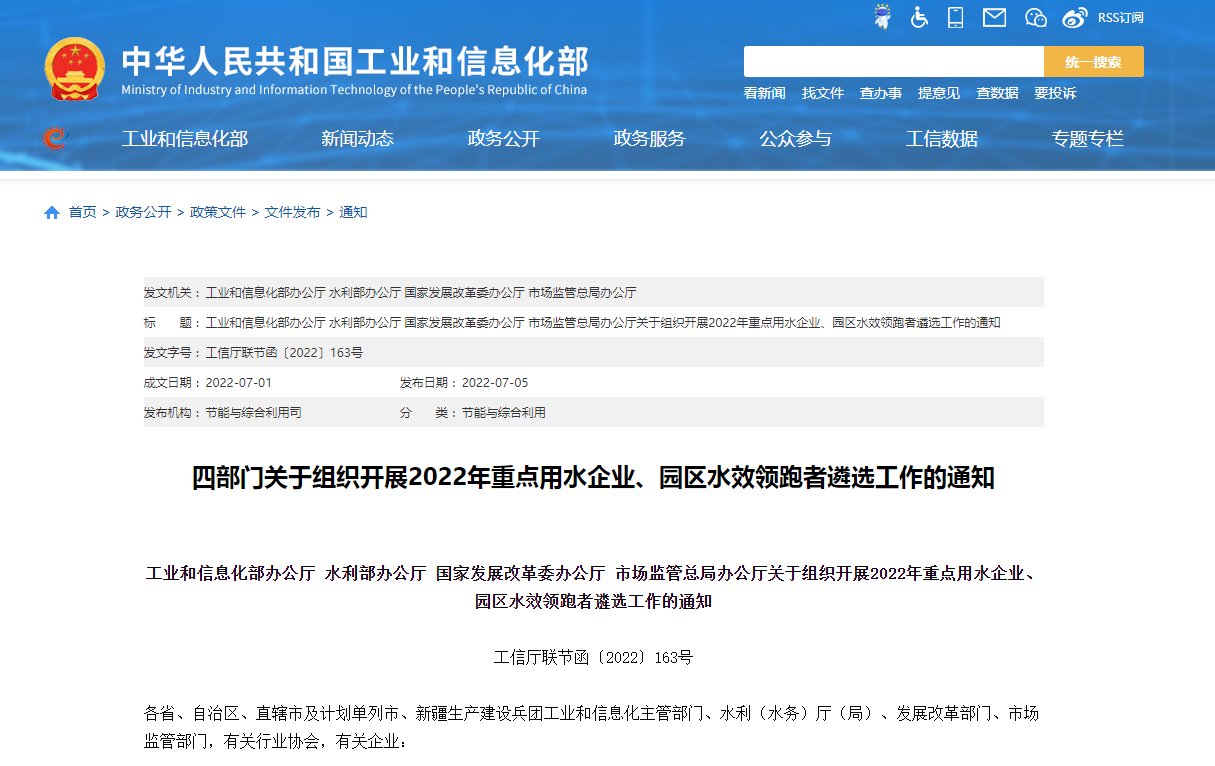Click the red swirl icon beside navigation
1215x766 pixels.
tap(54, 138)
